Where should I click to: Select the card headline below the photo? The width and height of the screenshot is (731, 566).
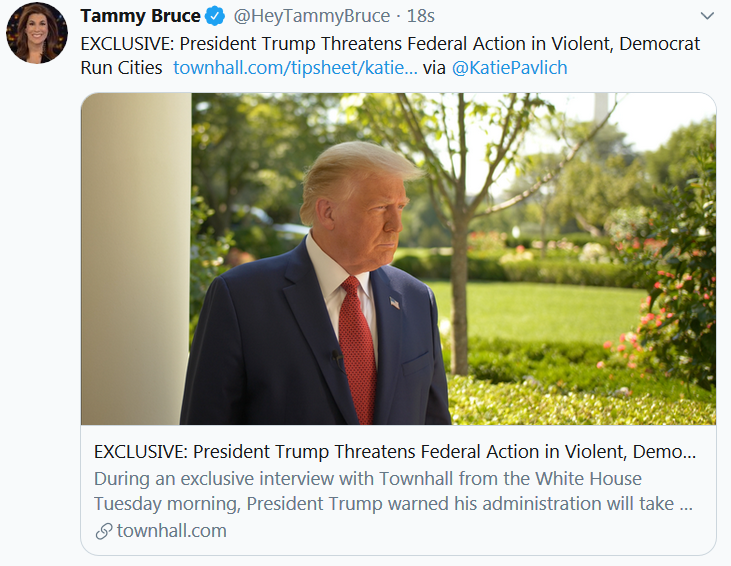pyautogui.click(x=395, y=451)
